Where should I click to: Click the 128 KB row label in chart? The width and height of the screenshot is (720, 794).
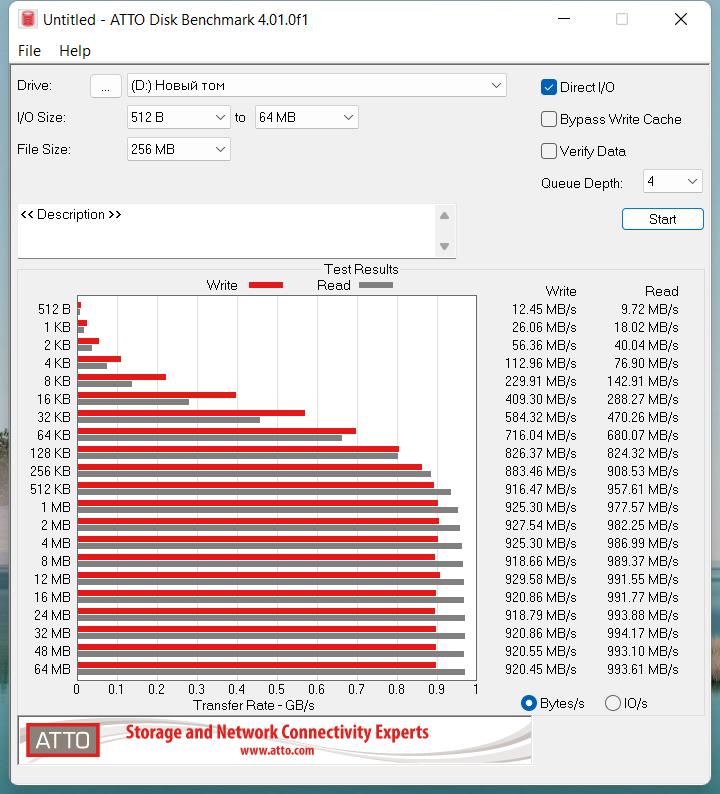51,453
